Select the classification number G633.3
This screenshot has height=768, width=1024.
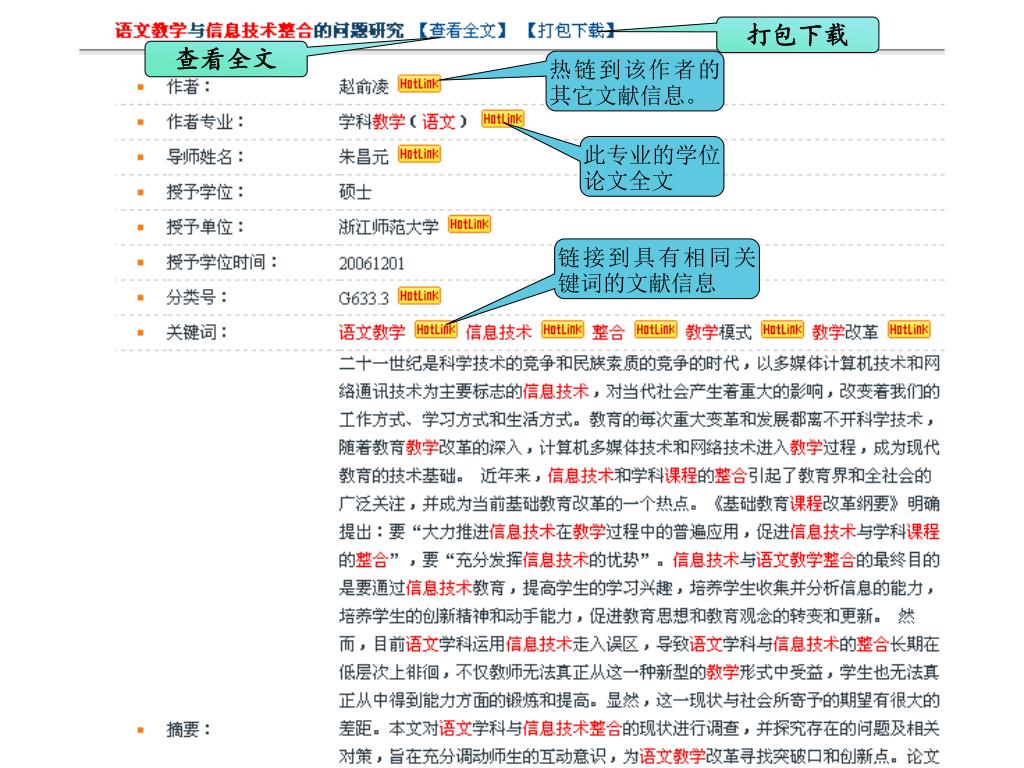tap(364, 298)
